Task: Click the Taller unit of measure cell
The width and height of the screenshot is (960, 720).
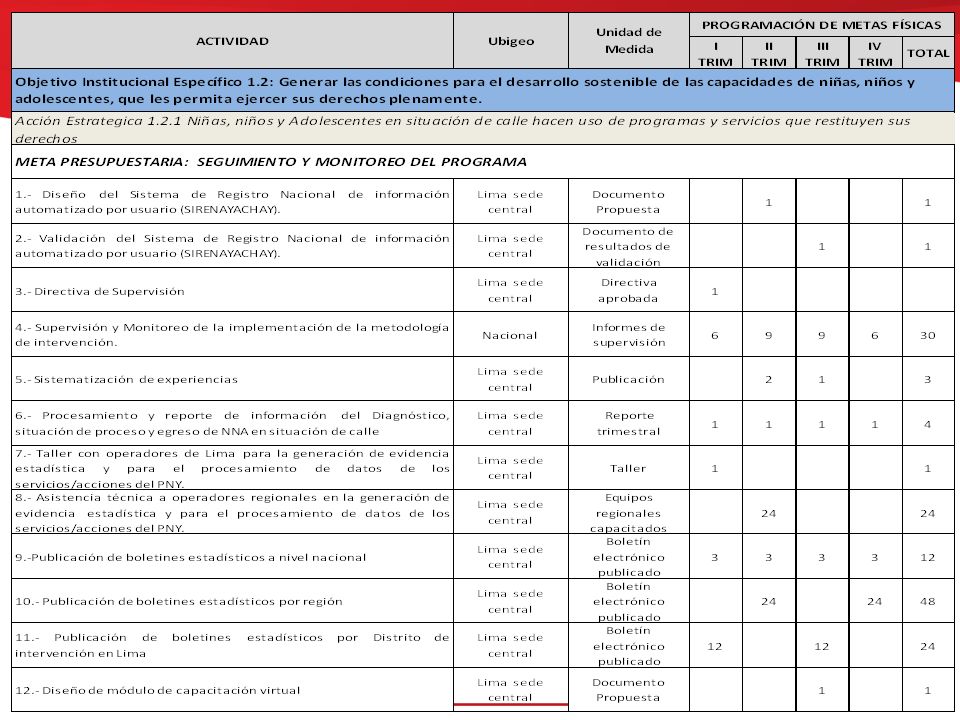Action: pyautogui.click(x=628, y=468)
